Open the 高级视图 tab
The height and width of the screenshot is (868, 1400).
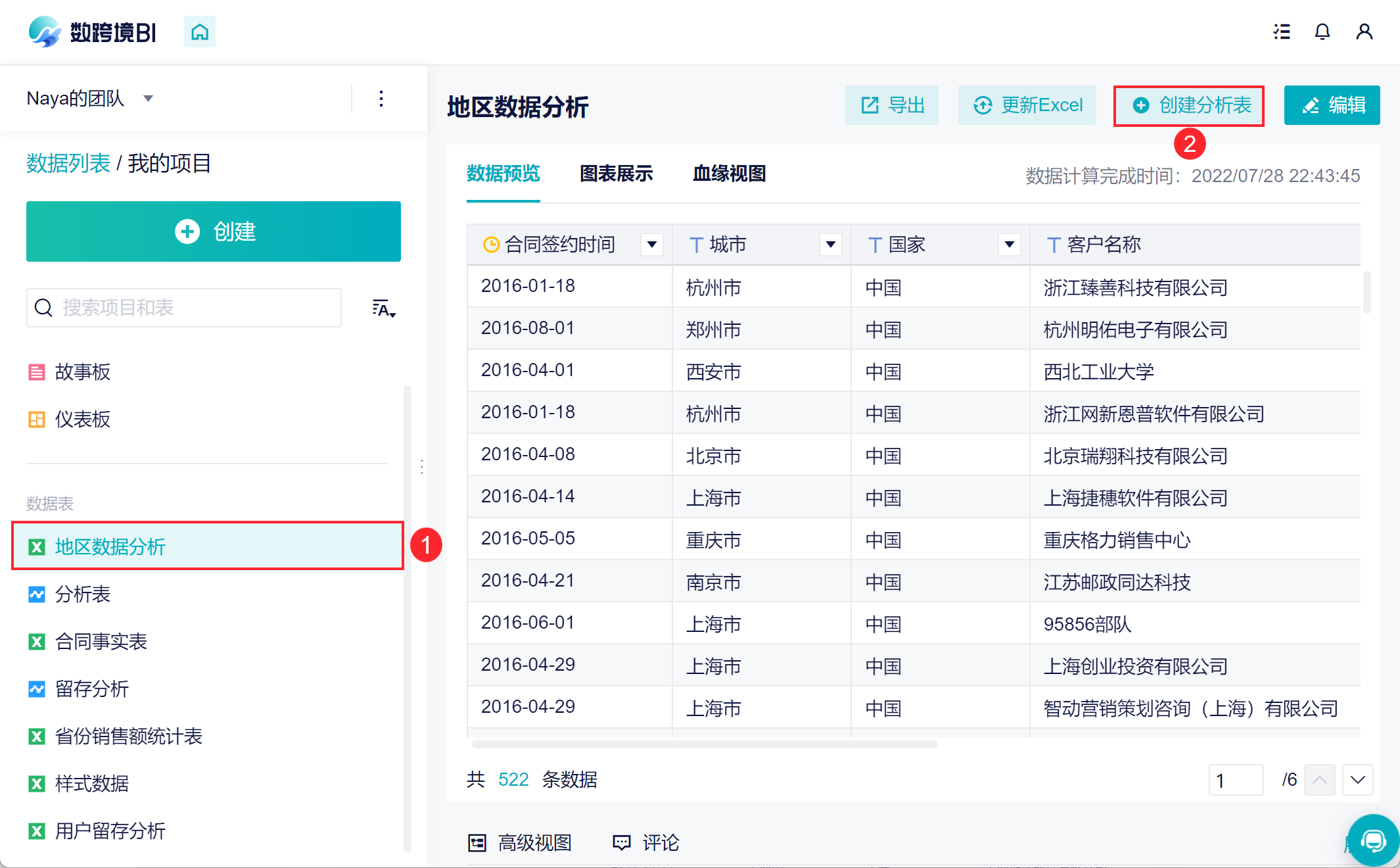click(x=519, y=843)
